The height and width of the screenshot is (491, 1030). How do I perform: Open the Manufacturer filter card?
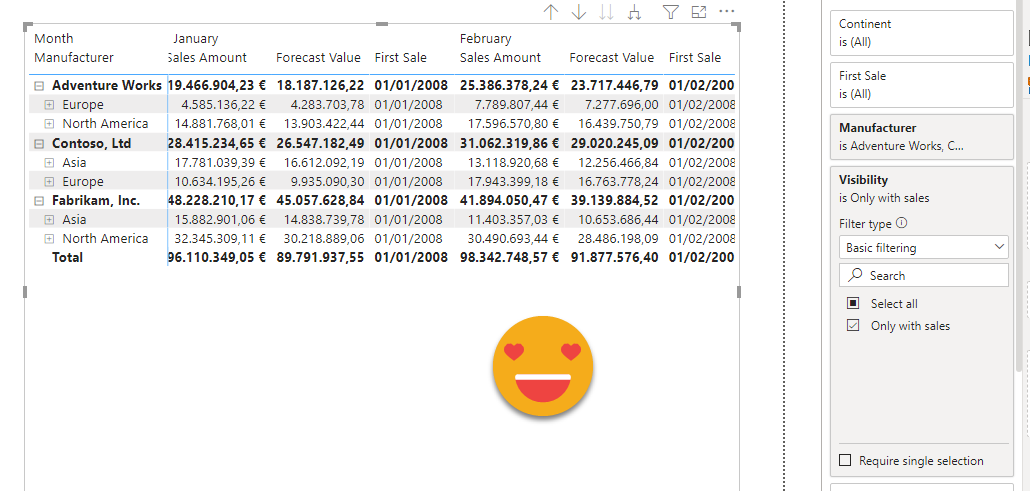click(x=921, y=137)
